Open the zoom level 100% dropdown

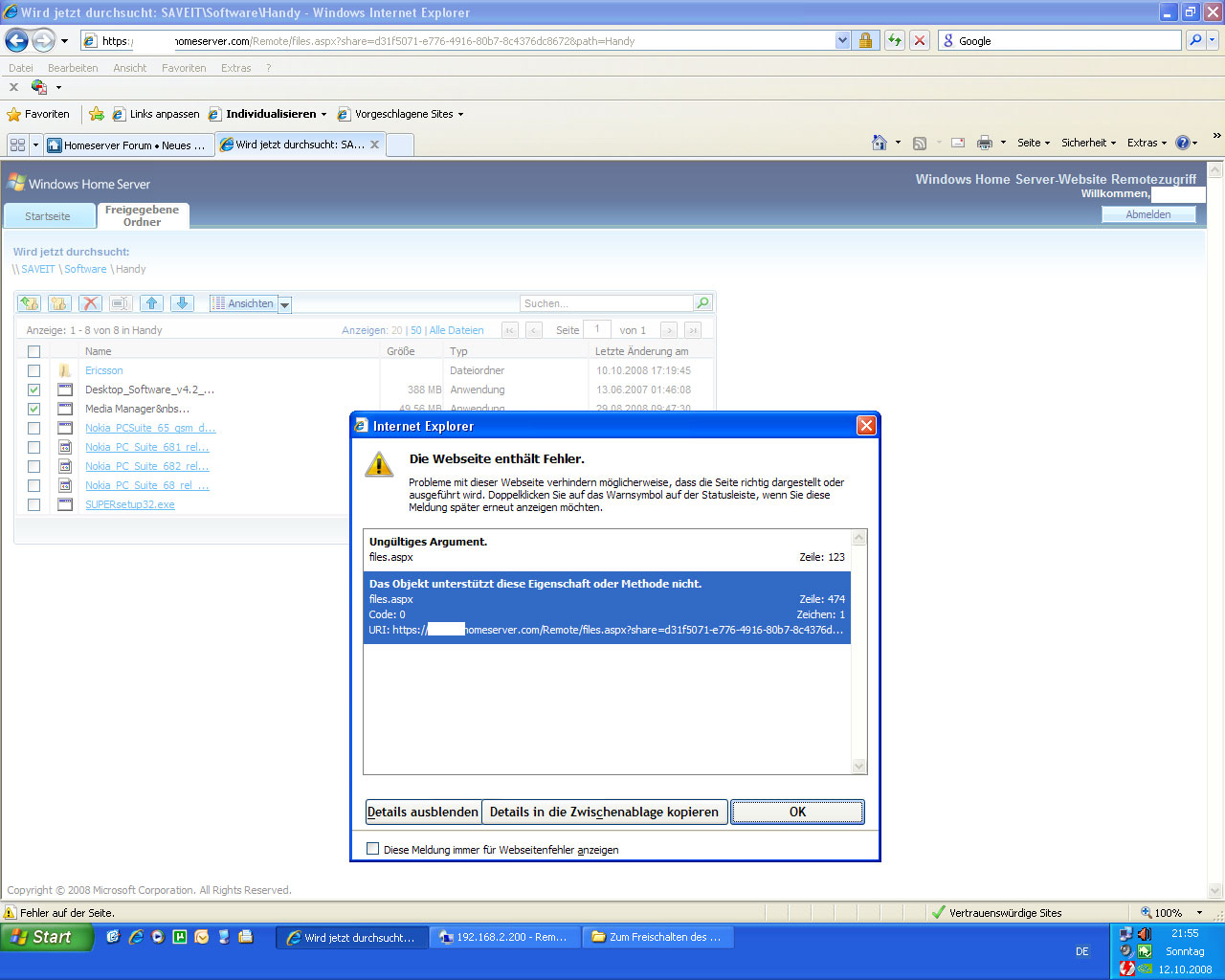1200,913
